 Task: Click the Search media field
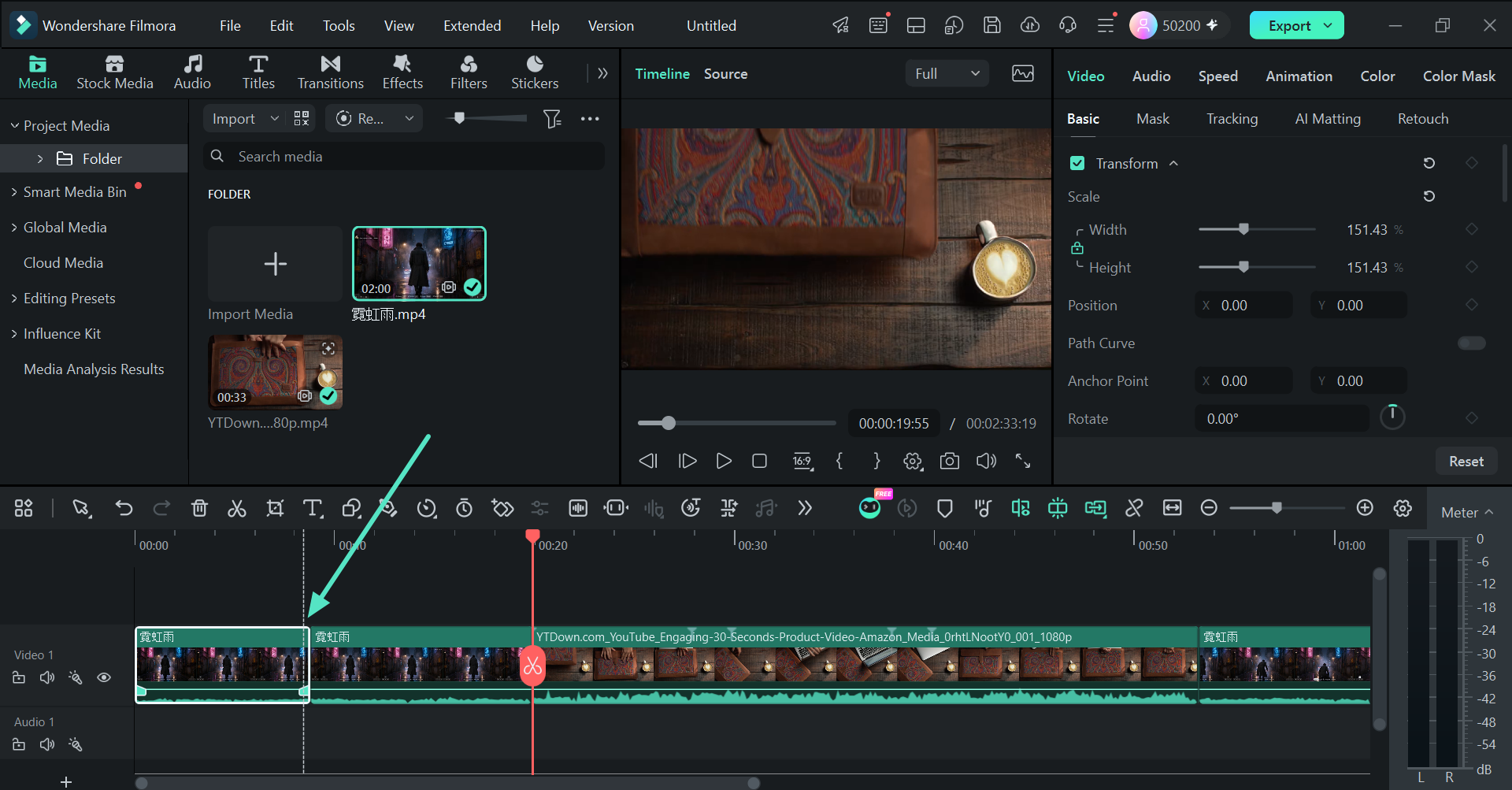coord(404,157)
